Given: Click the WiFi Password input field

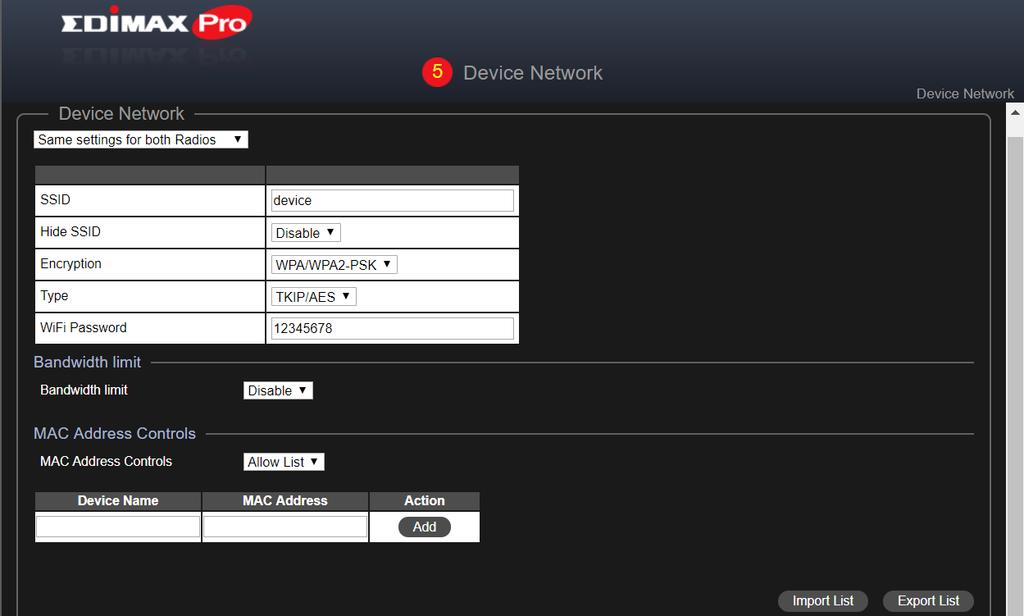Looking at the screenshot, I should point(392,329).
